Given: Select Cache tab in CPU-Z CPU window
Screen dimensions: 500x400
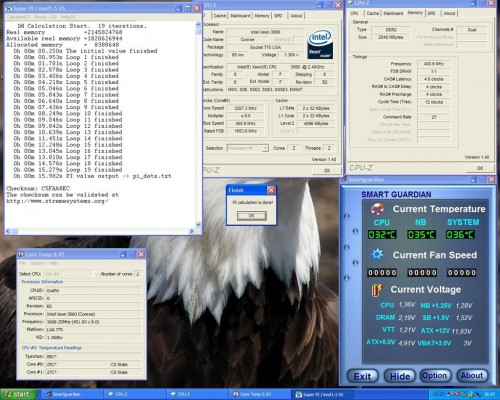Looking at the screenshot, I should (x=220, y=16).
